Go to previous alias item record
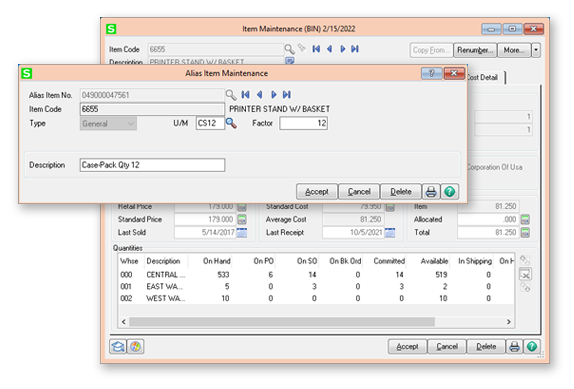This screenshot has height=389, width=574. 260,95
